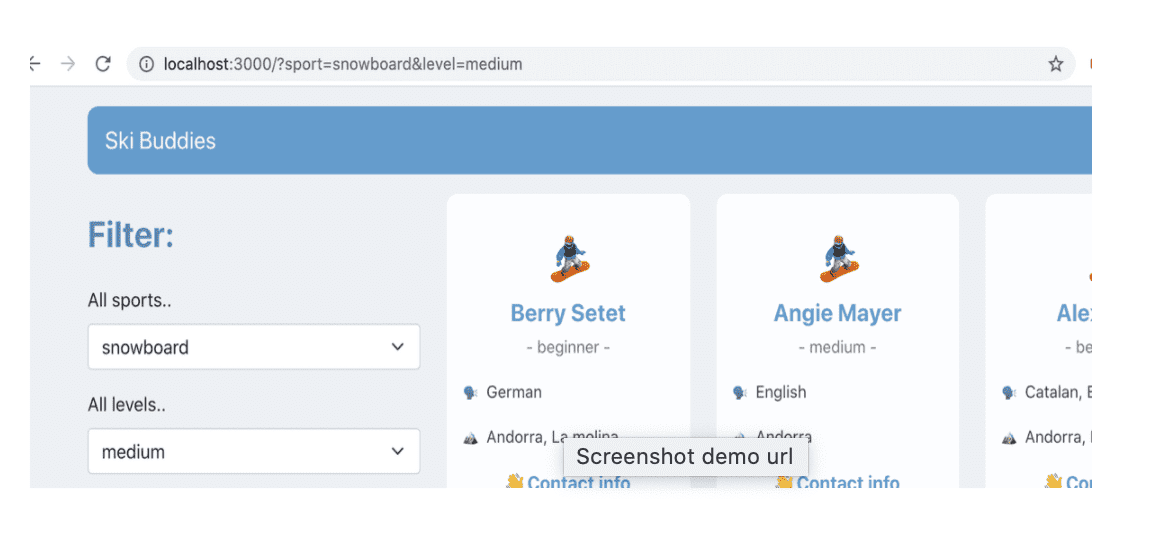Click the Screenshot demo url tooltip
This screenshot has width=1158, height=560.
point(685,458)
